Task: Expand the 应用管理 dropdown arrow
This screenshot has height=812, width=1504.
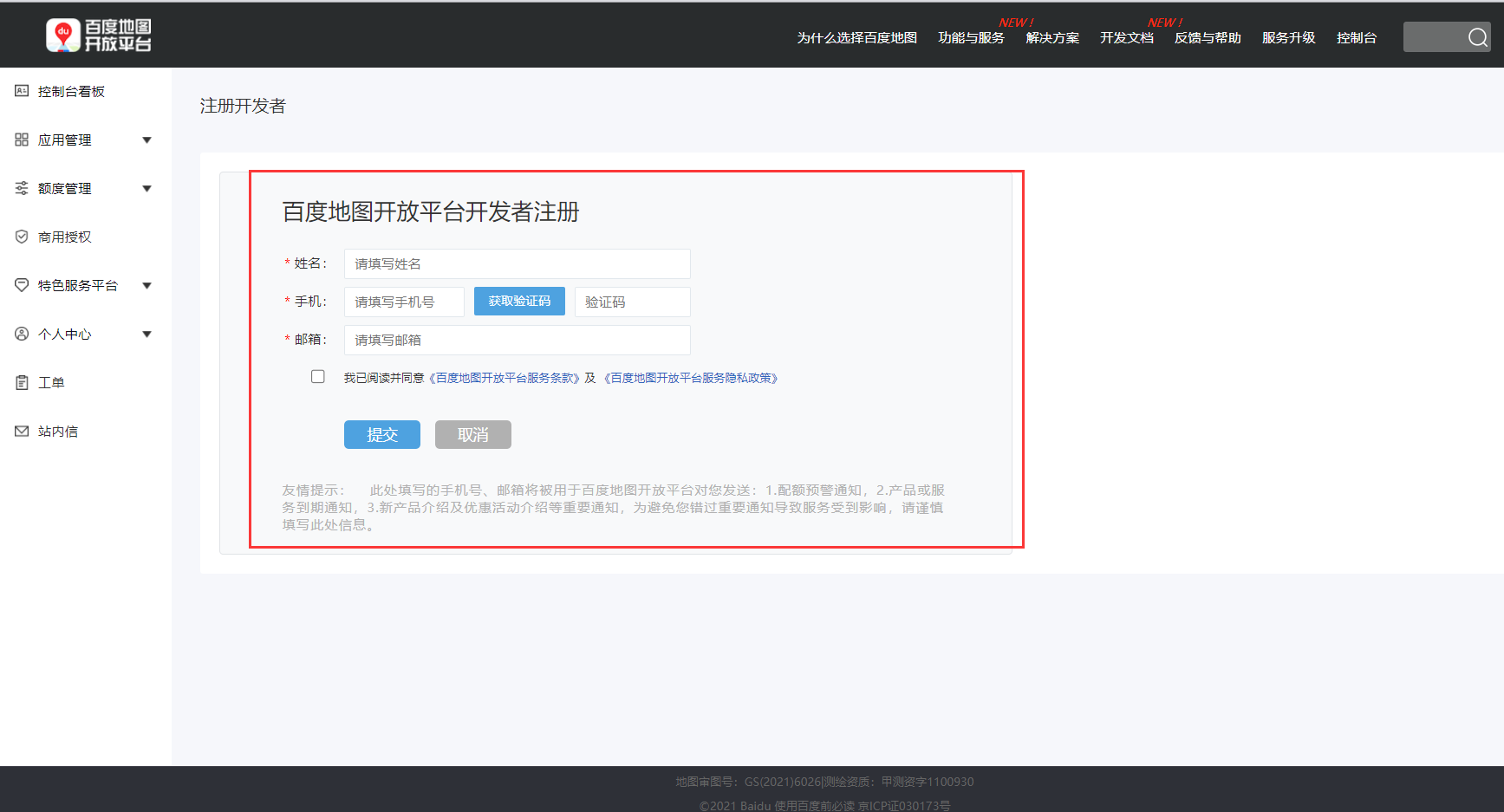Action: click(x=146, y=139)
